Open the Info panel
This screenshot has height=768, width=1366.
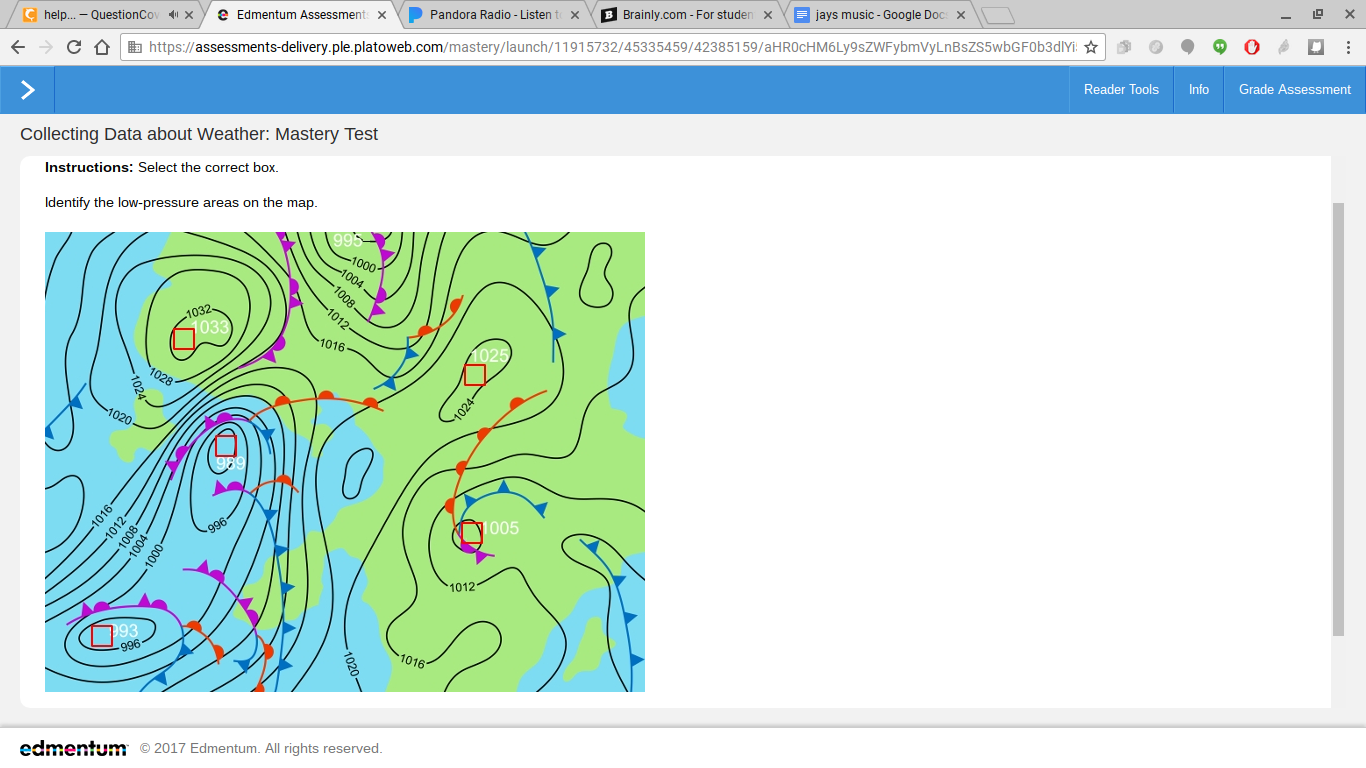point(1199,90)
